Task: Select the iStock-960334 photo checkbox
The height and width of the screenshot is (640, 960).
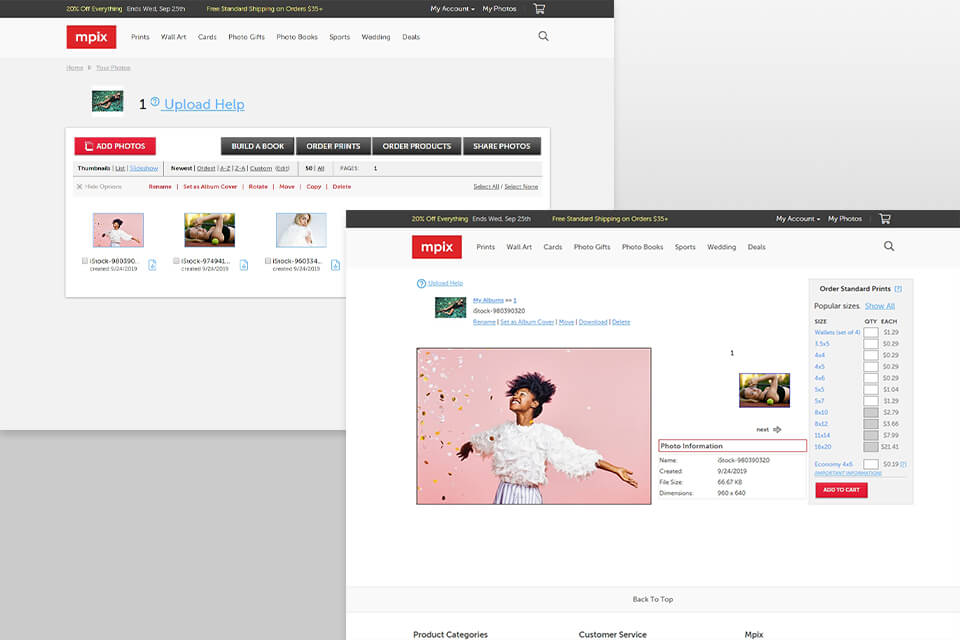Action: pyautogui.click(x=268, y=260)
